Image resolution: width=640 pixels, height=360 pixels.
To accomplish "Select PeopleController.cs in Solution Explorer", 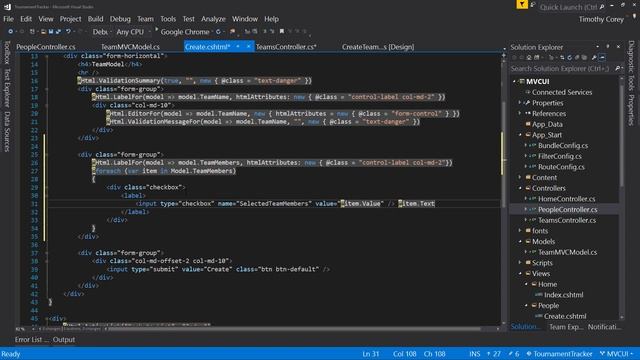I will [x=567, y=209].
